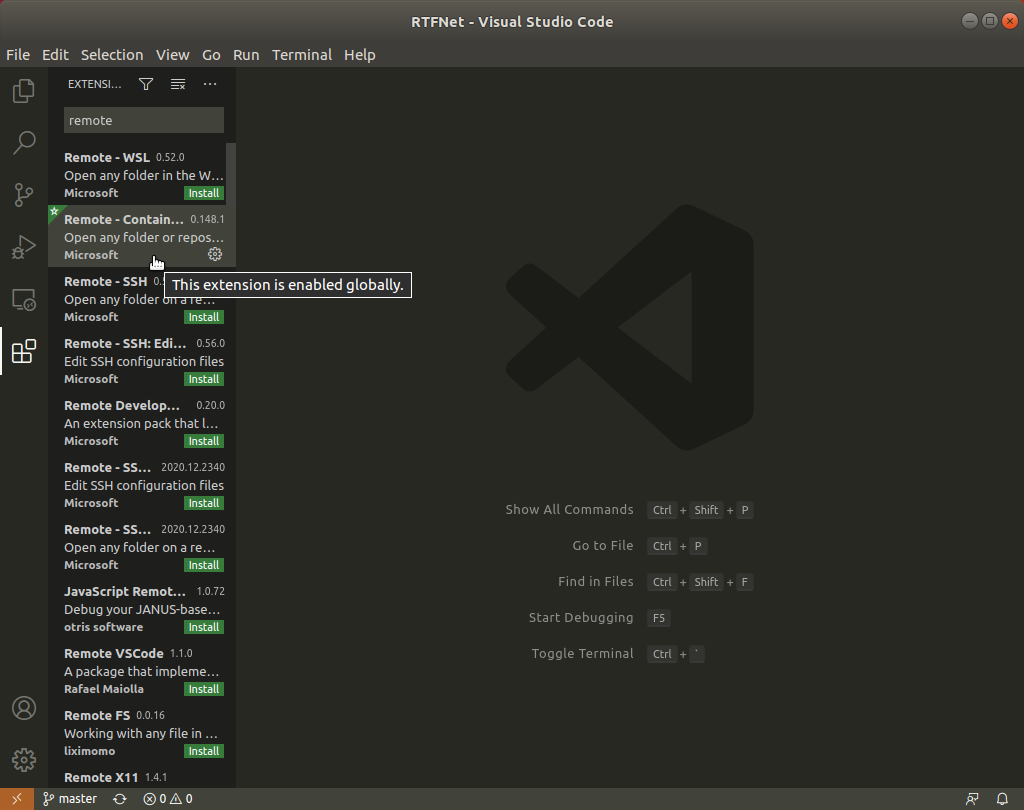Open the Terminal menu
The width and height of the screenshot is (1024, 810).
pyautogui.click(x=302, y=55)
